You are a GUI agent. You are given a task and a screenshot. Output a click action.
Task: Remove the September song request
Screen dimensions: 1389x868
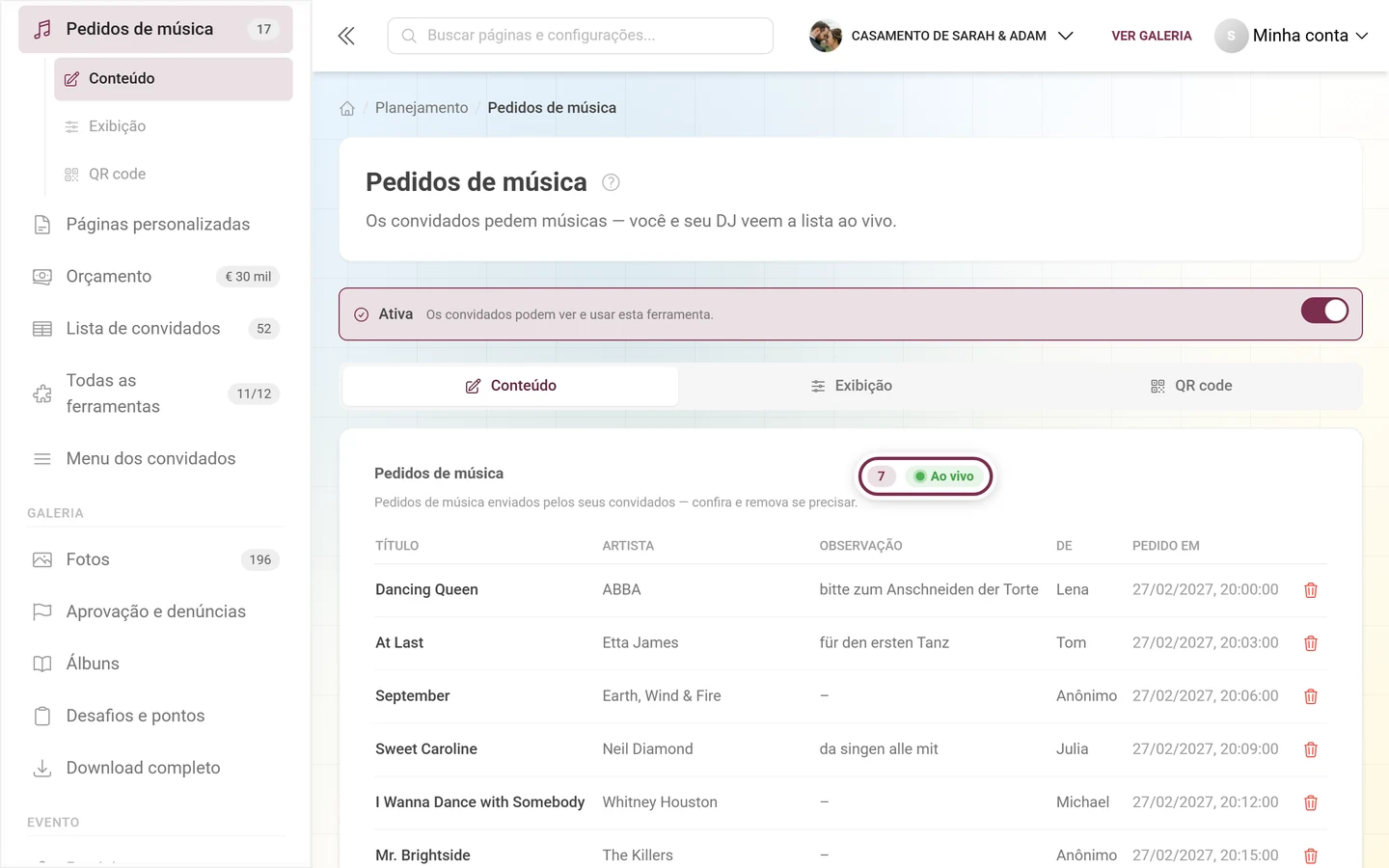click(x=1311, y=696)
